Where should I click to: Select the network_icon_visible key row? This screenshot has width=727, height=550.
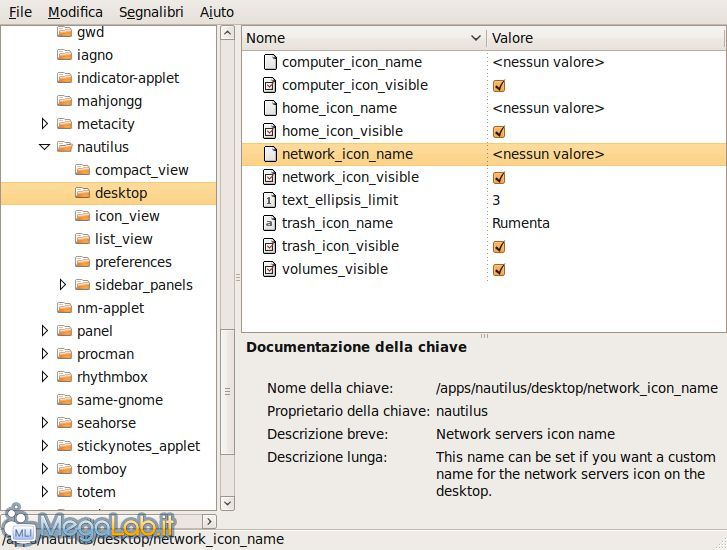pyautogui.click(x=350, y=177)
